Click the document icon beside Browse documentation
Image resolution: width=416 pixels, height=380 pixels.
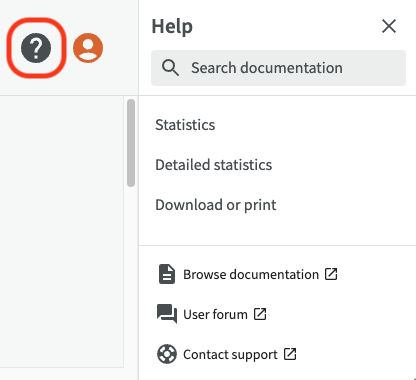[167, 274]
